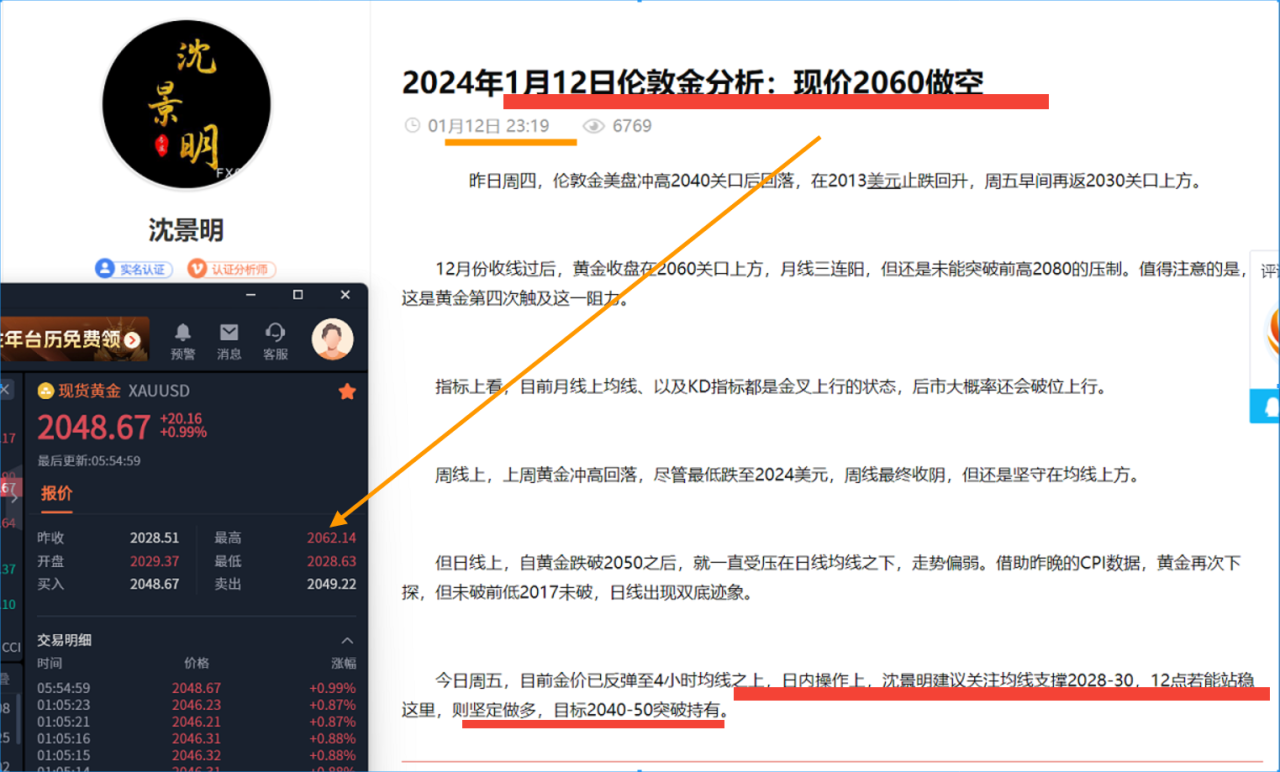Click the article title about 伦敦金分析
This screenshot has width=1280, height=772.
point(693,82)
